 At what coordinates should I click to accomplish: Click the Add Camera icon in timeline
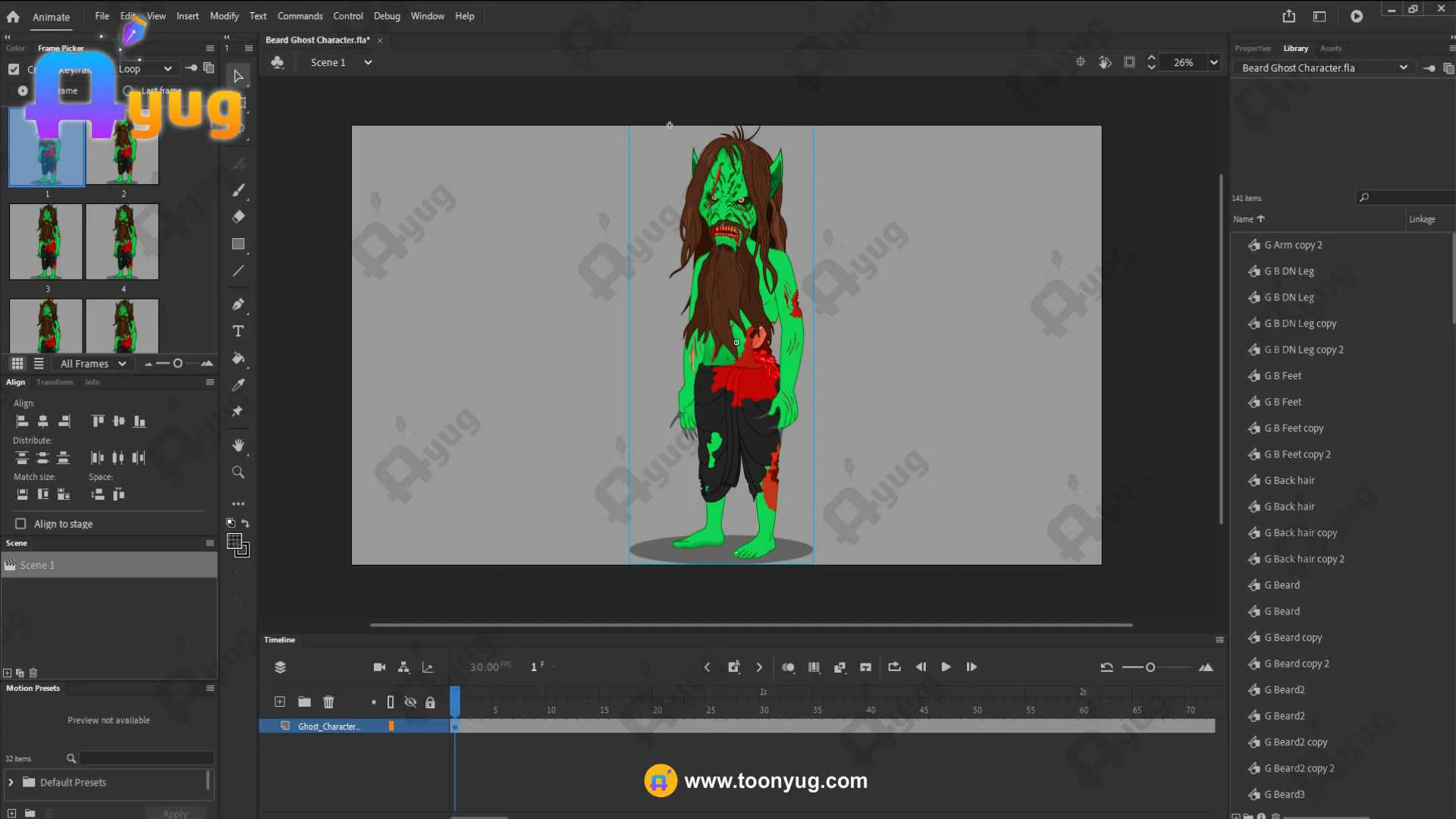pyautogui.click(x=379, y=667)
